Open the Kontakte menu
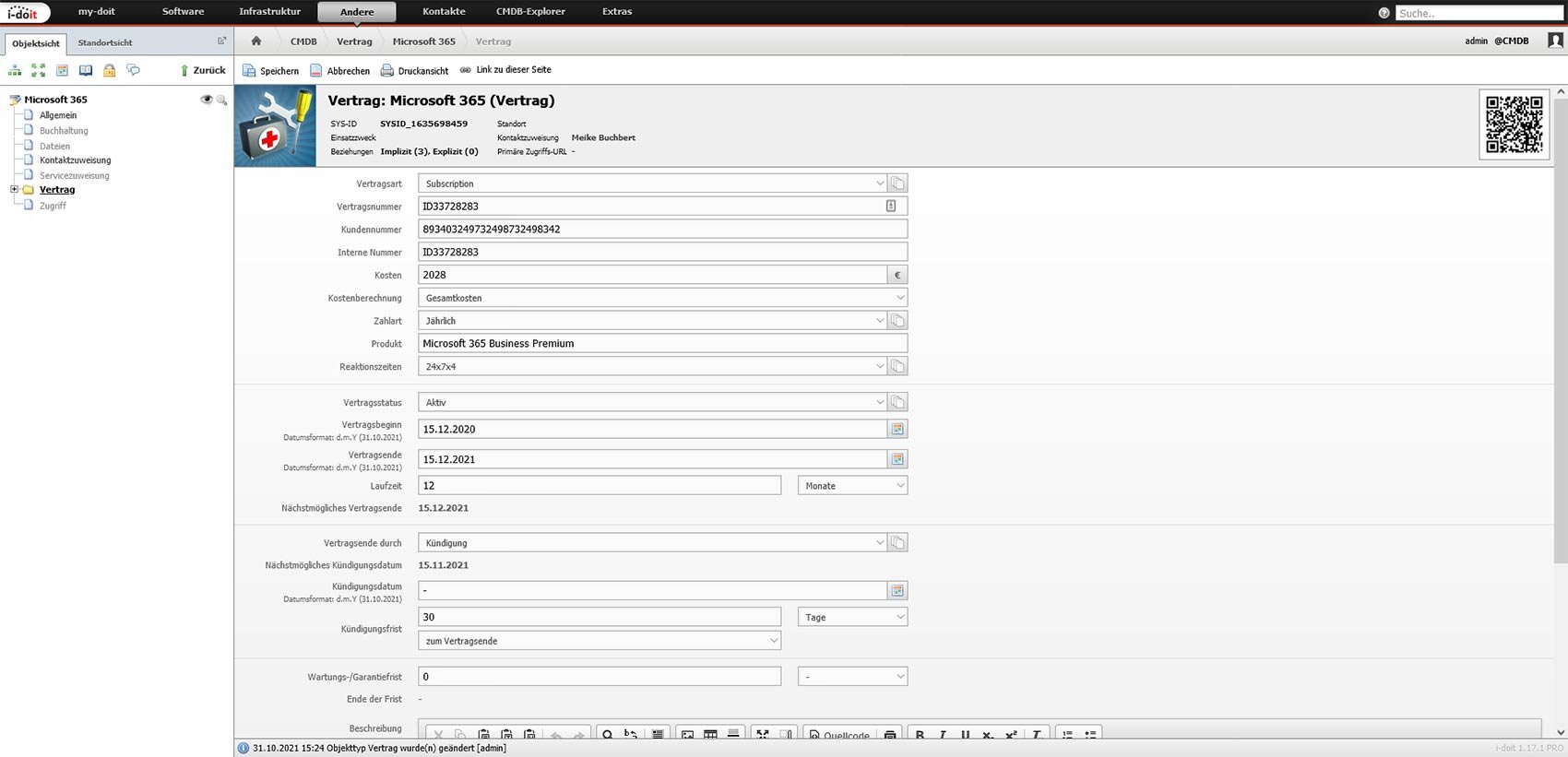 [444, 12]
